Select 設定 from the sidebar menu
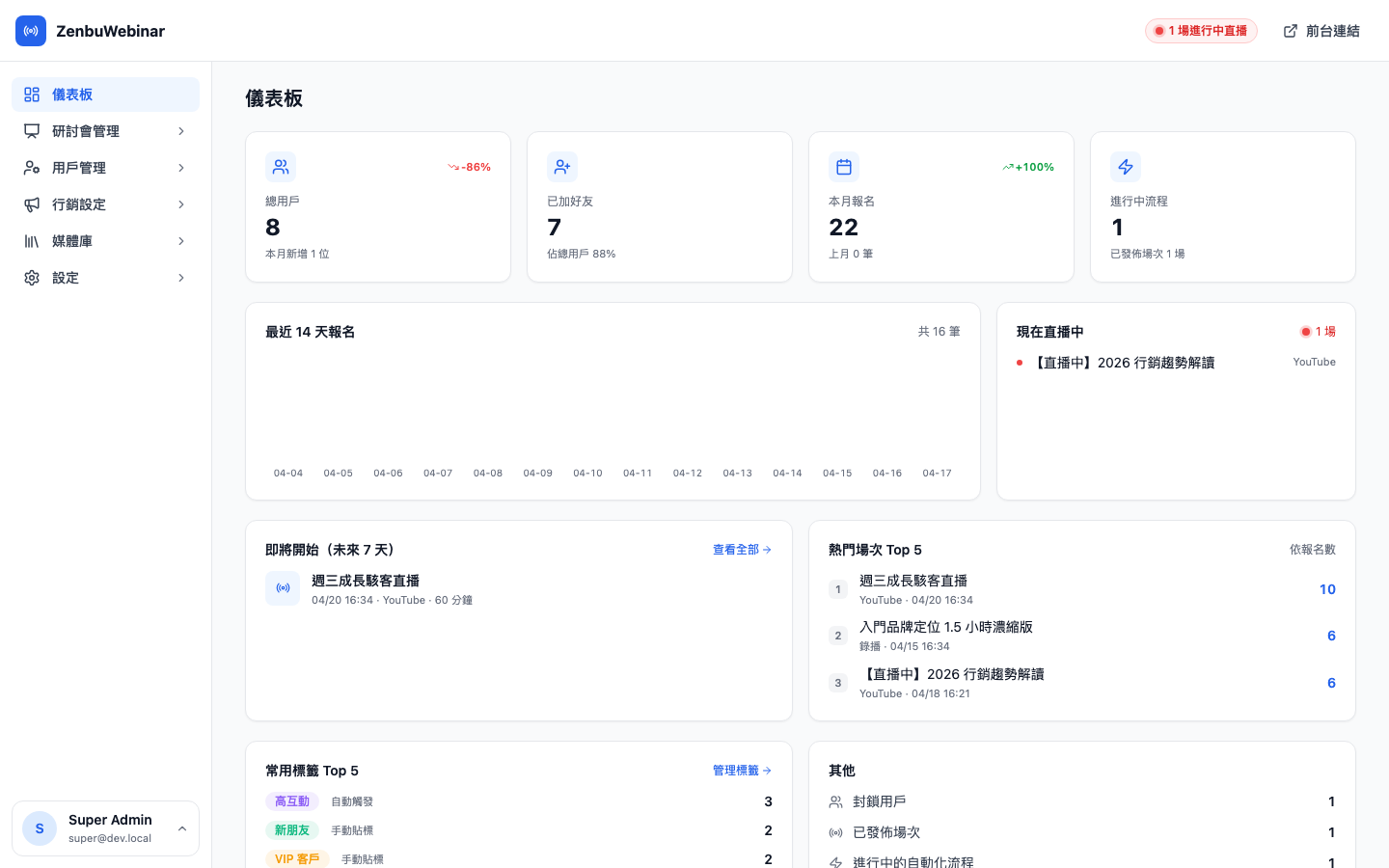This screenshot has height=868, width=1389. 106,278
